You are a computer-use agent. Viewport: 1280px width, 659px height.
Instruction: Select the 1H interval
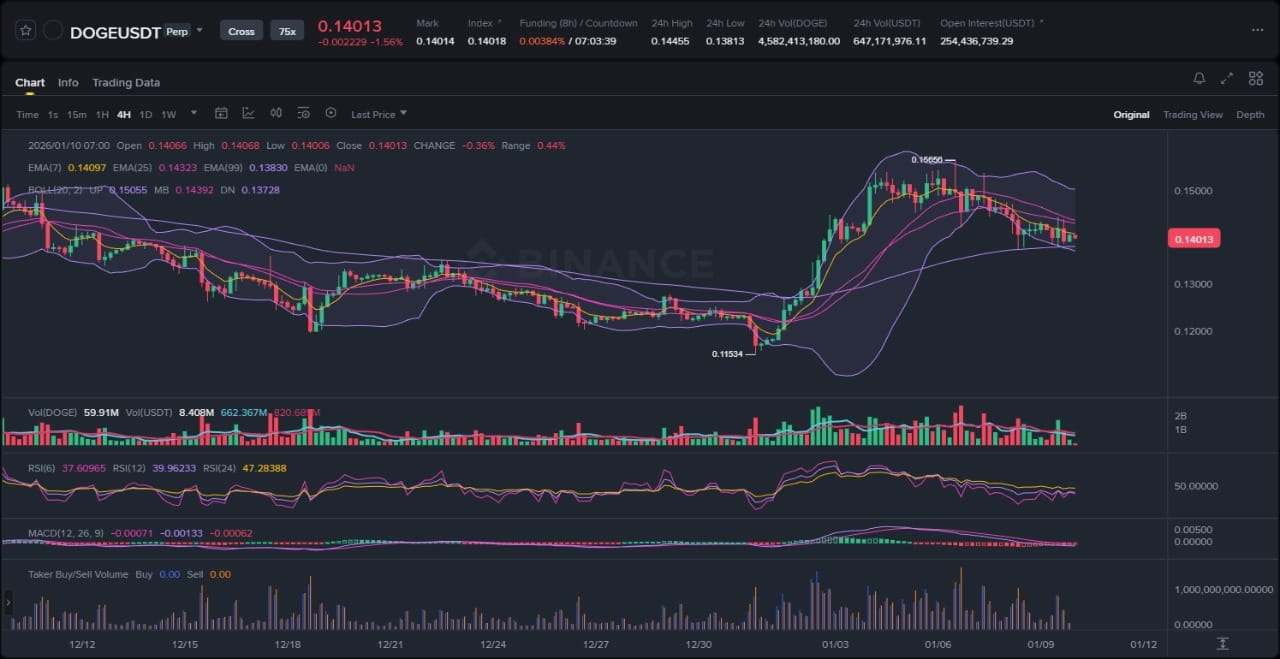(102, 115)
